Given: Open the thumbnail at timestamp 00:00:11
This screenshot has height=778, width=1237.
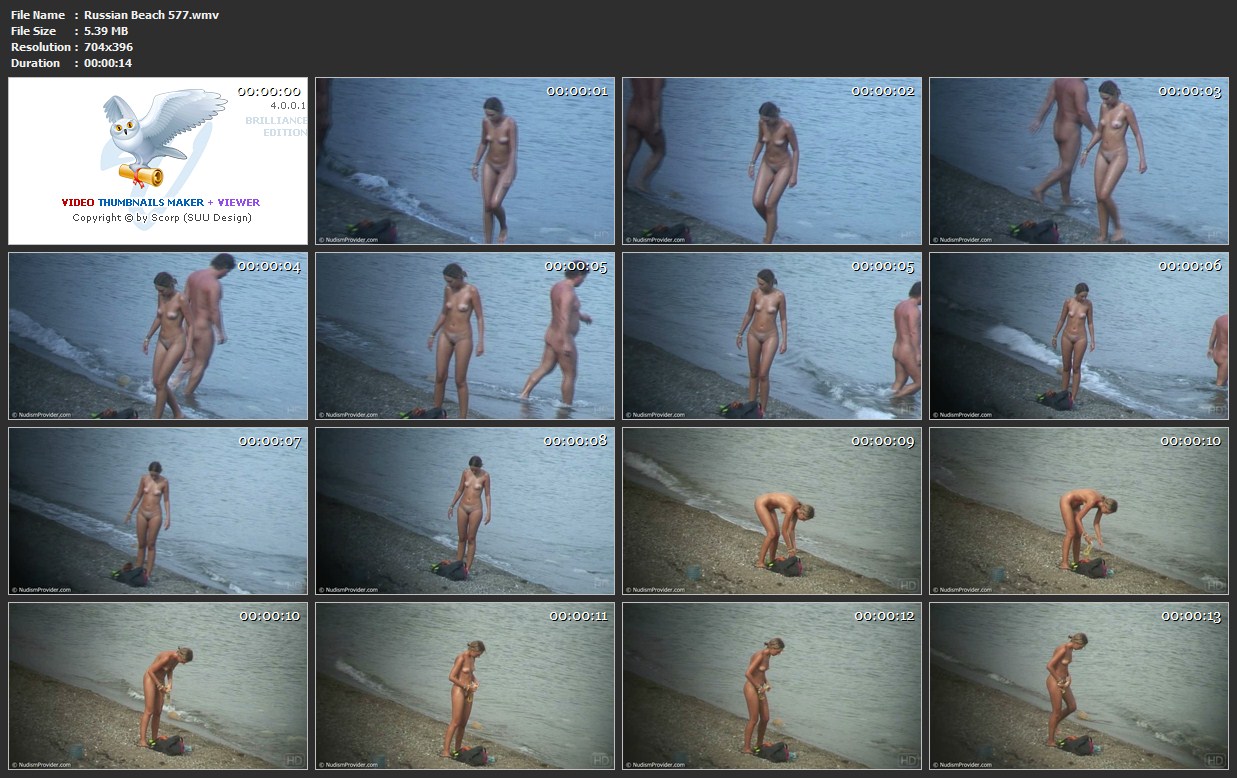Looking at the screenshot, I should tap(465, 686).
